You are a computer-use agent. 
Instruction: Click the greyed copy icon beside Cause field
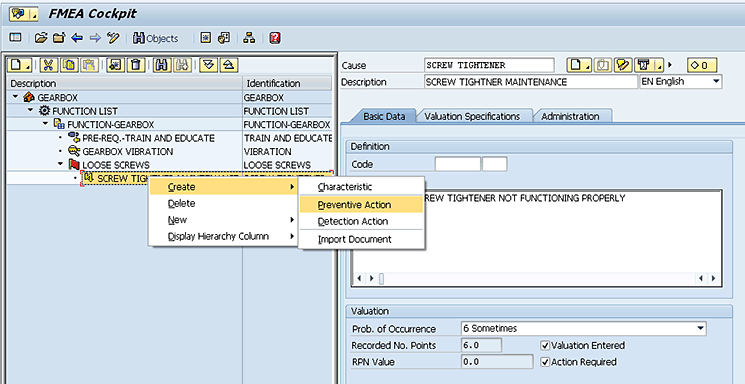[x=603, y=65]
